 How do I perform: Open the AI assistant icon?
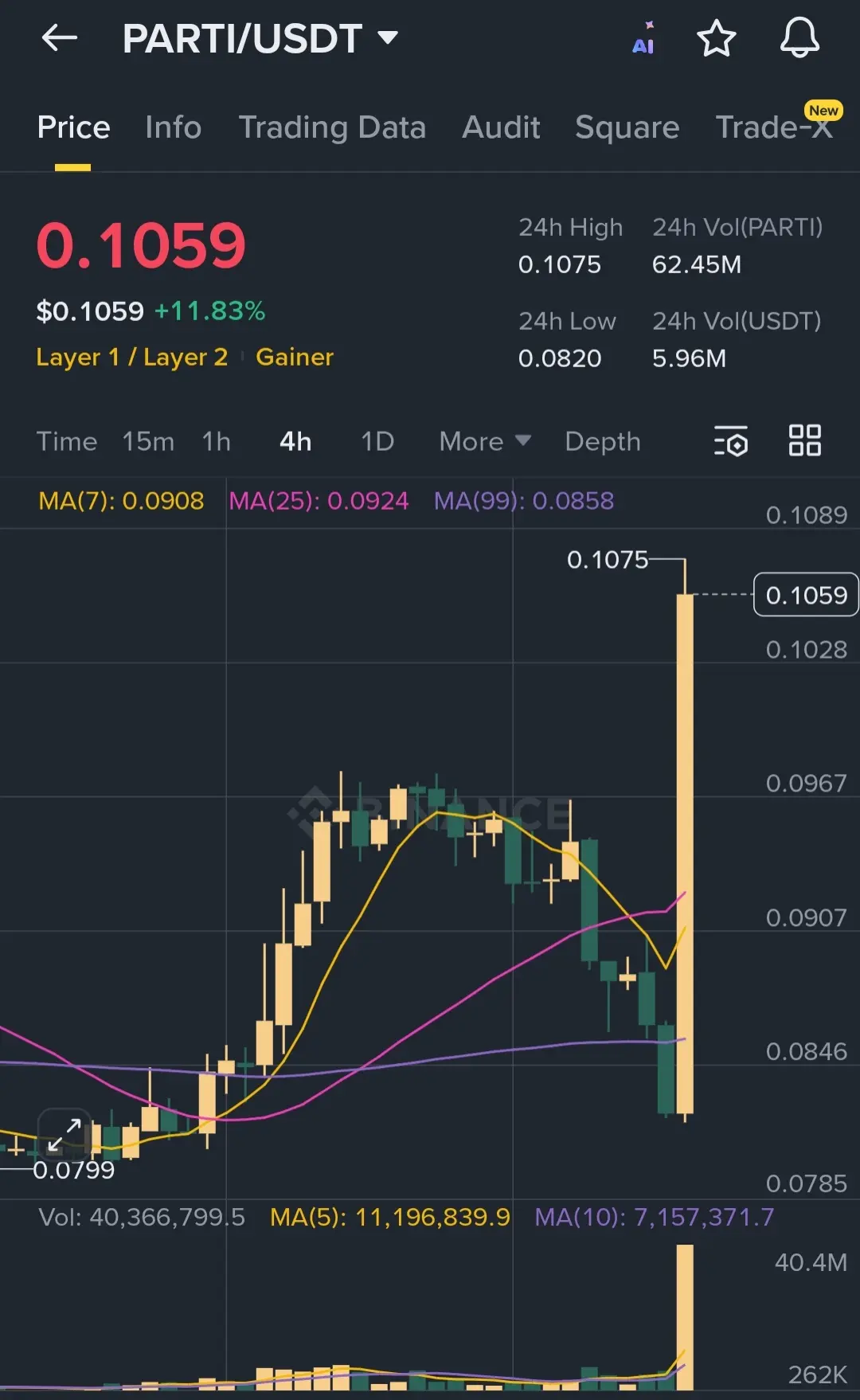click(x=643, y=38)
